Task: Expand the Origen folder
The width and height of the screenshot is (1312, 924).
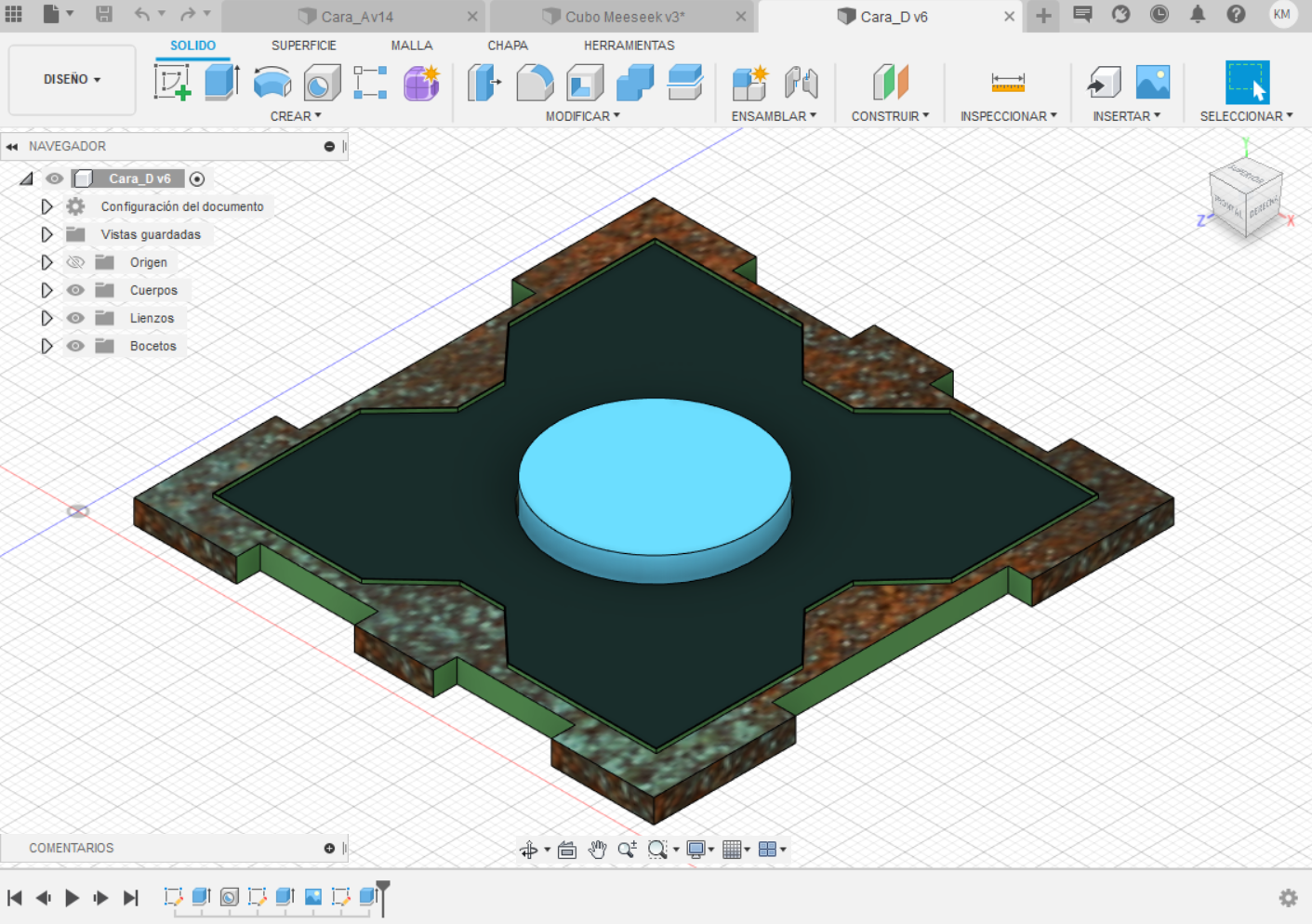Action: [46, 262]
